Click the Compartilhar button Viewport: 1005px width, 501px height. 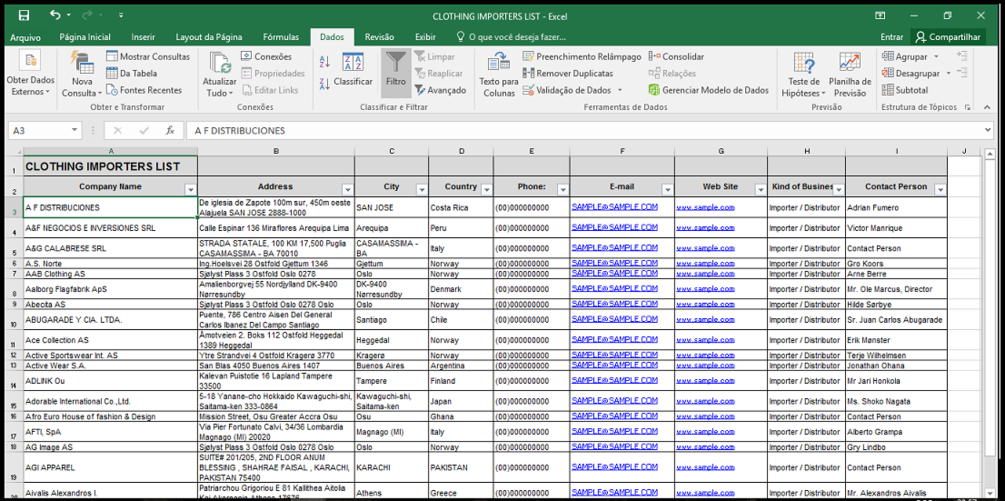click(949, 37)
